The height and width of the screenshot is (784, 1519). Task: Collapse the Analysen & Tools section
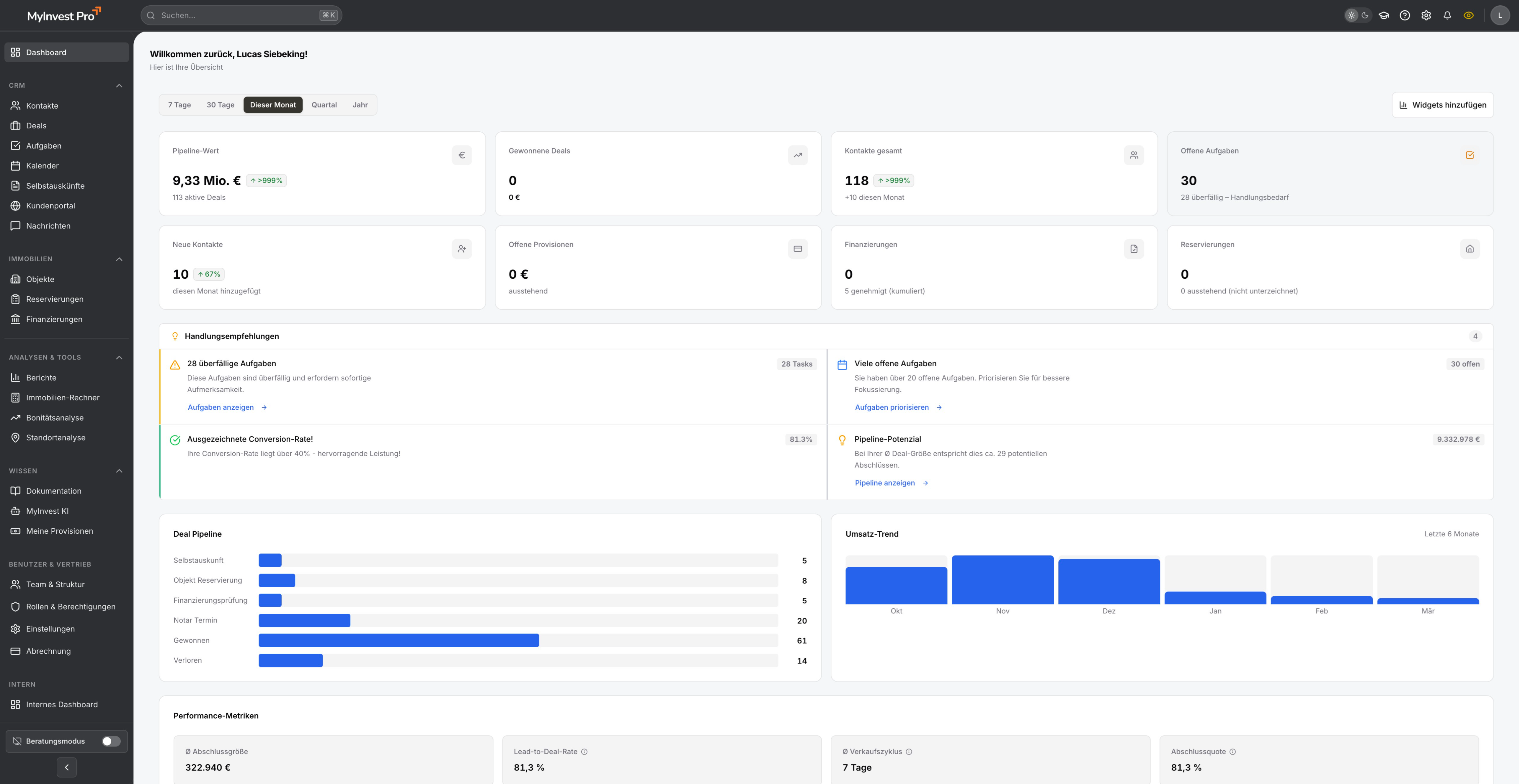pyautogui.click(x=119, y=357)
